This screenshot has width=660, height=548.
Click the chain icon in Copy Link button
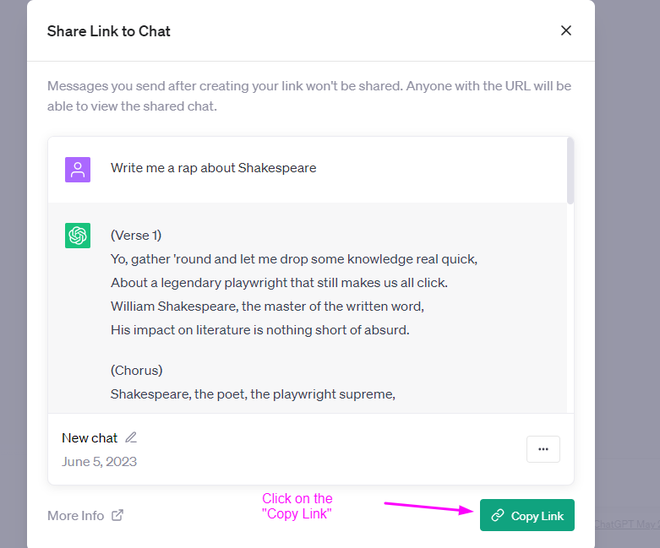(498, 516)
